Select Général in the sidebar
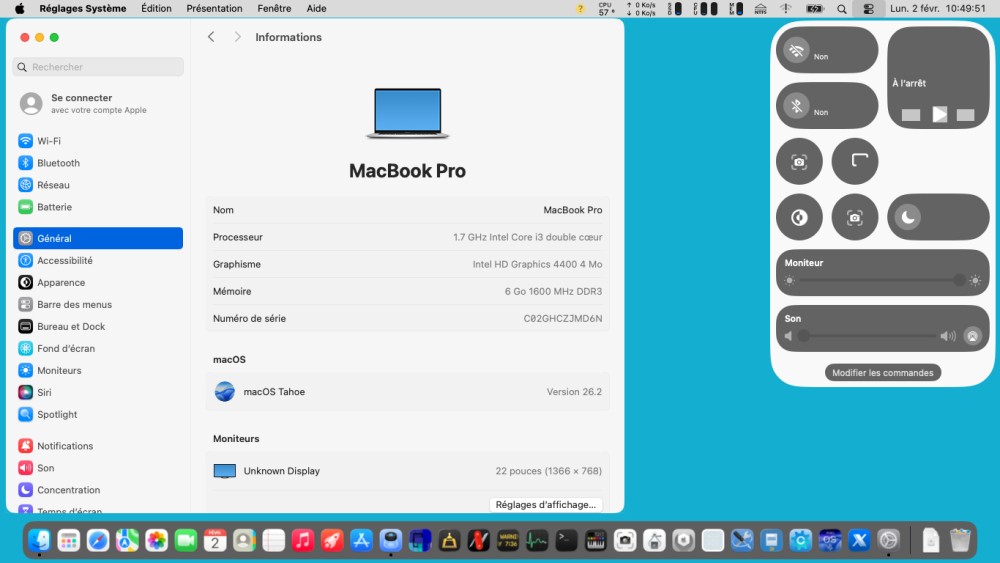This screenshot has width=1000, height=563. click(x=98, y=238)
